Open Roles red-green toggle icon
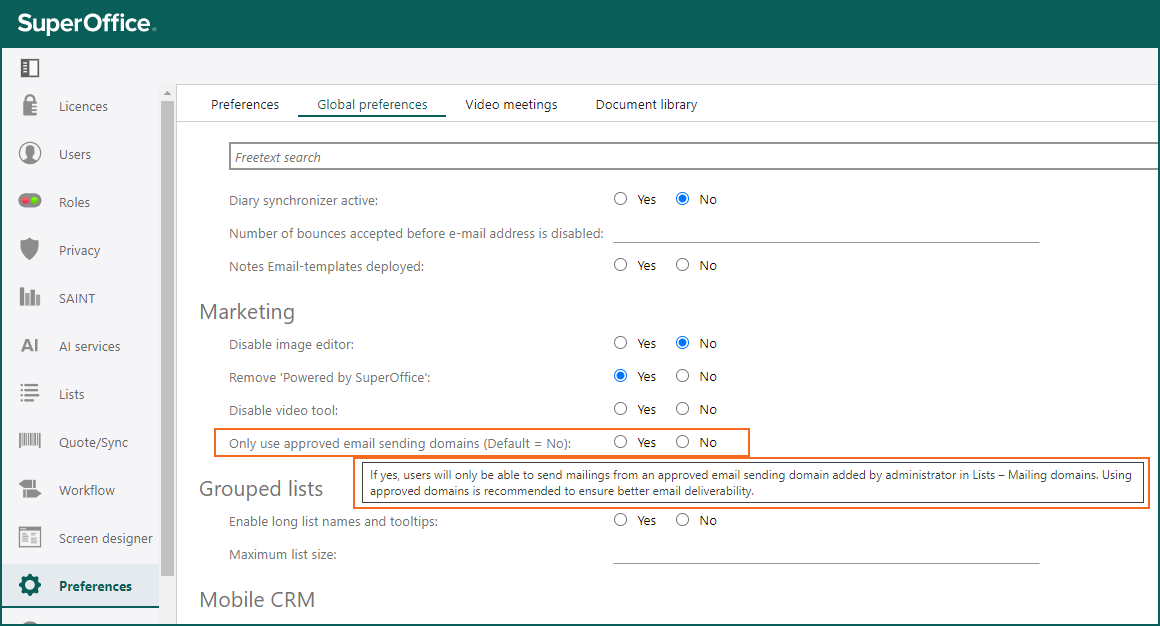This screenshot has width=1160, height=626. tap(30, 201)
